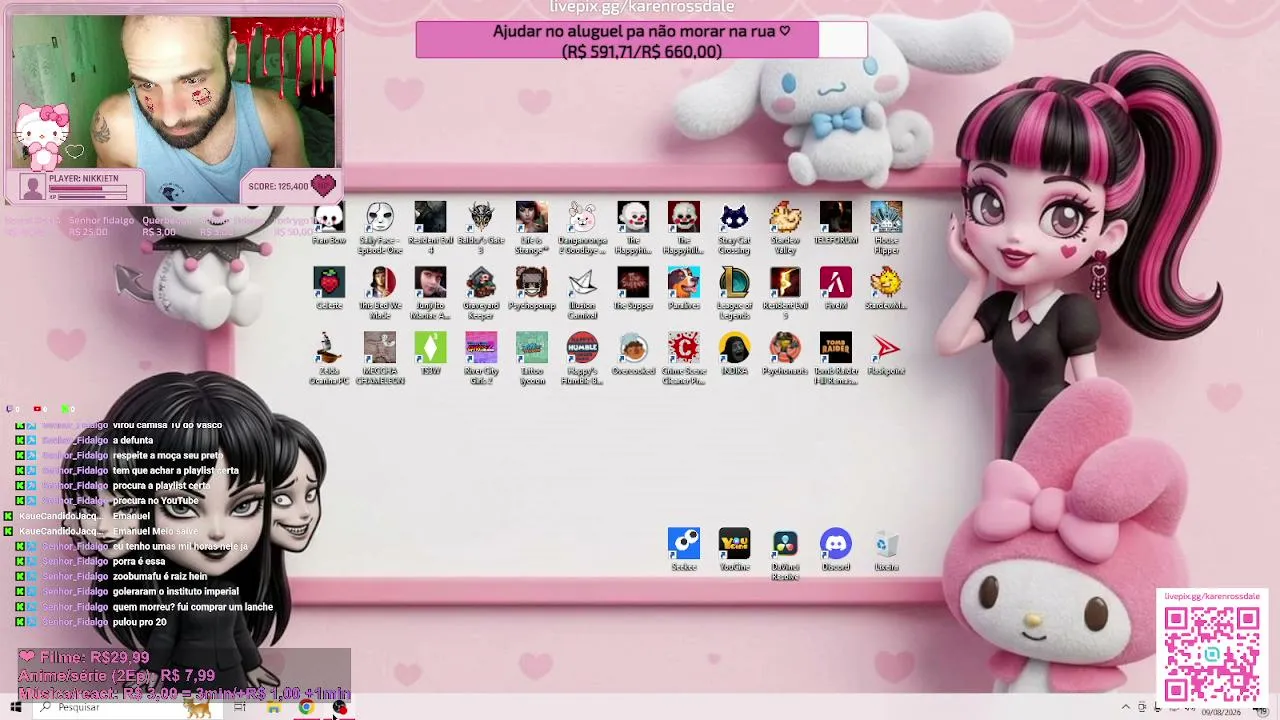Open the Windows Start menu

(15, 708)
